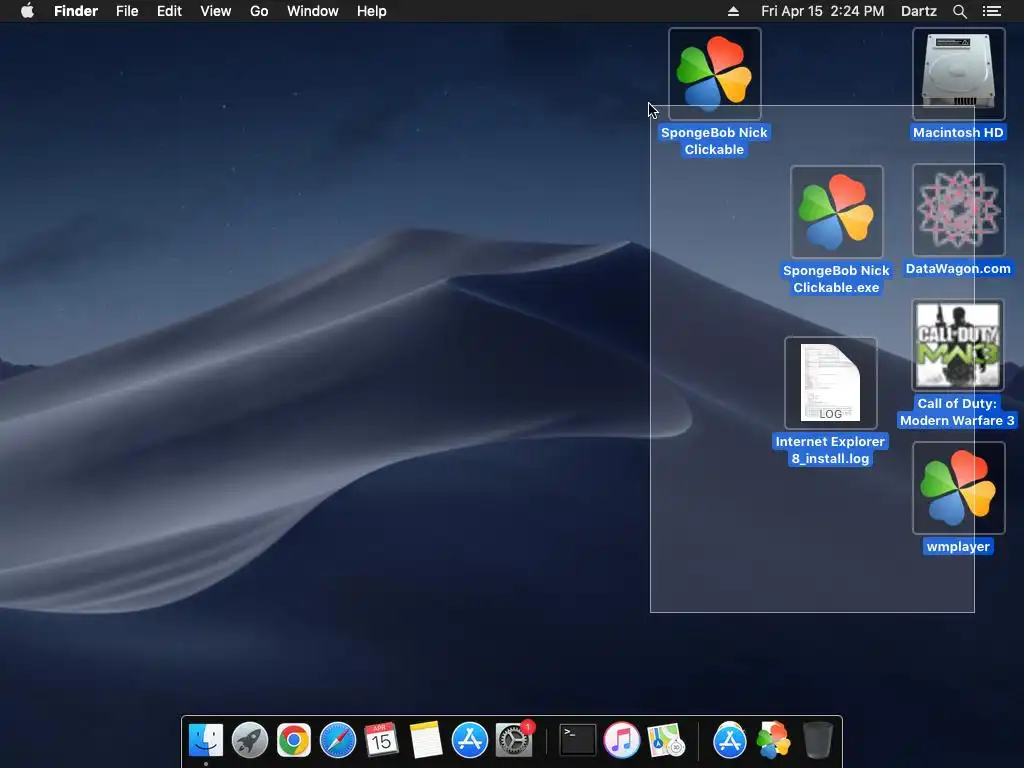Click the "8_install.log" label text
The width and height of the screenshot is (1024, 768).
(831, 458)
